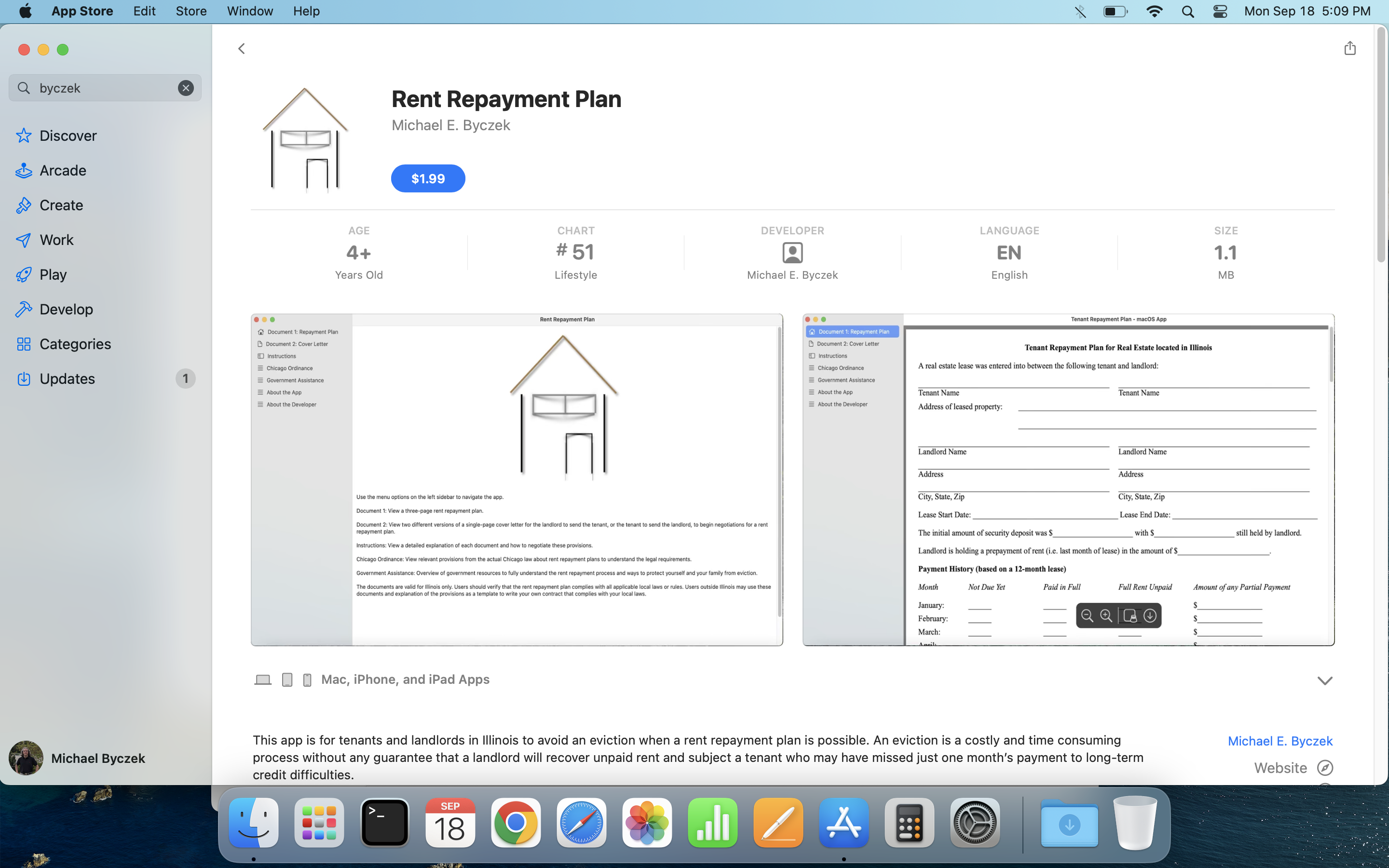
Task: Click the Updates badge showing 1
Action: (185, 379)
